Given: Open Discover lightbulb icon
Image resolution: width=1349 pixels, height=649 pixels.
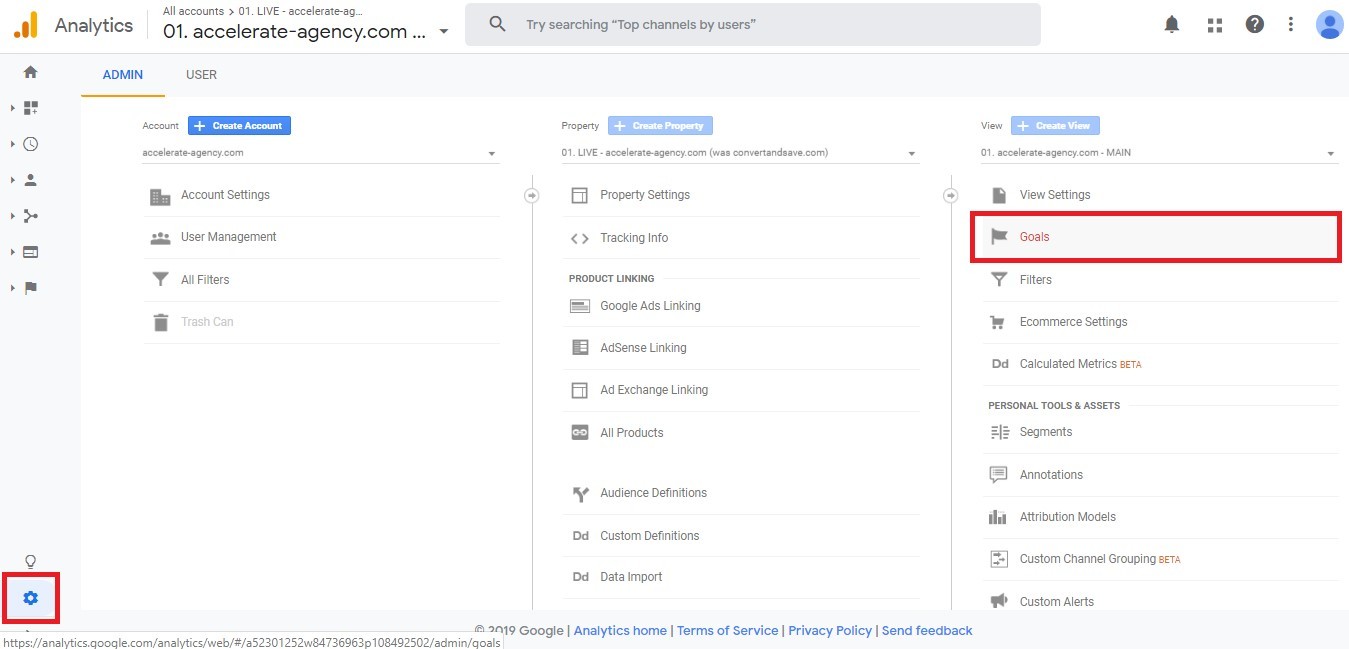Looking at the screenshot, I should (30, 561).
